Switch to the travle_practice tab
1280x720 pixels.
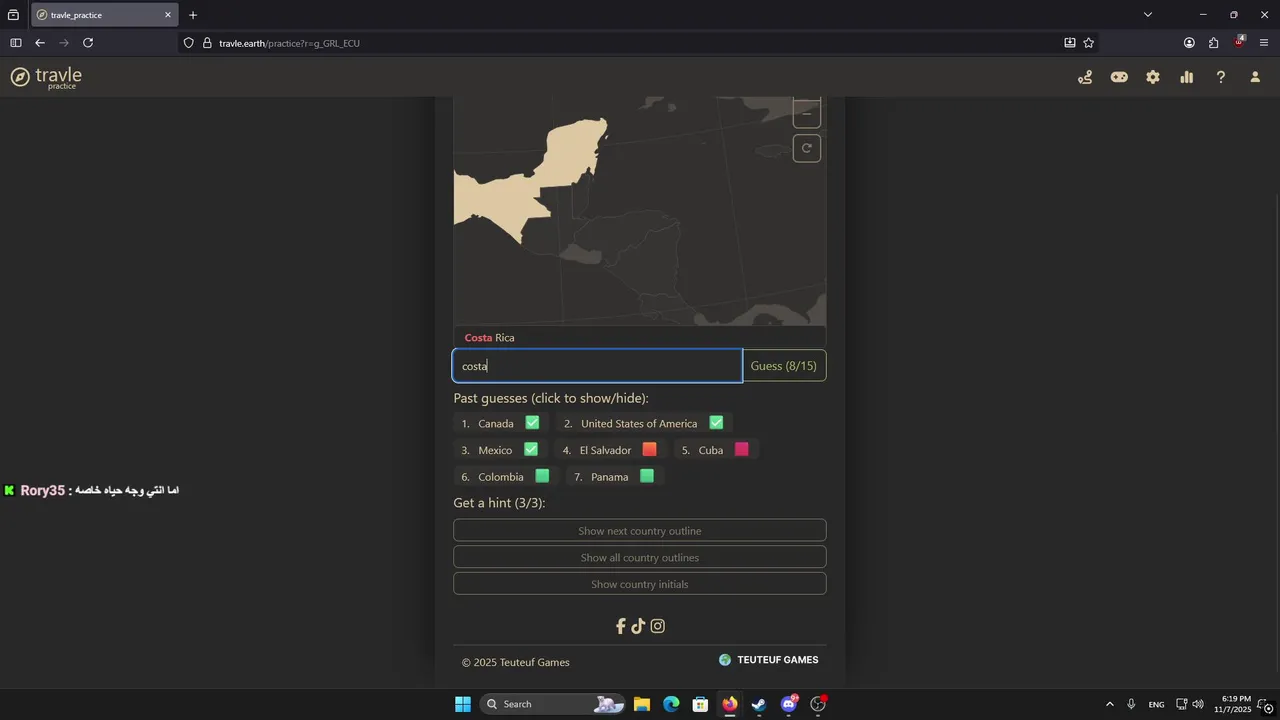point(105,15)
